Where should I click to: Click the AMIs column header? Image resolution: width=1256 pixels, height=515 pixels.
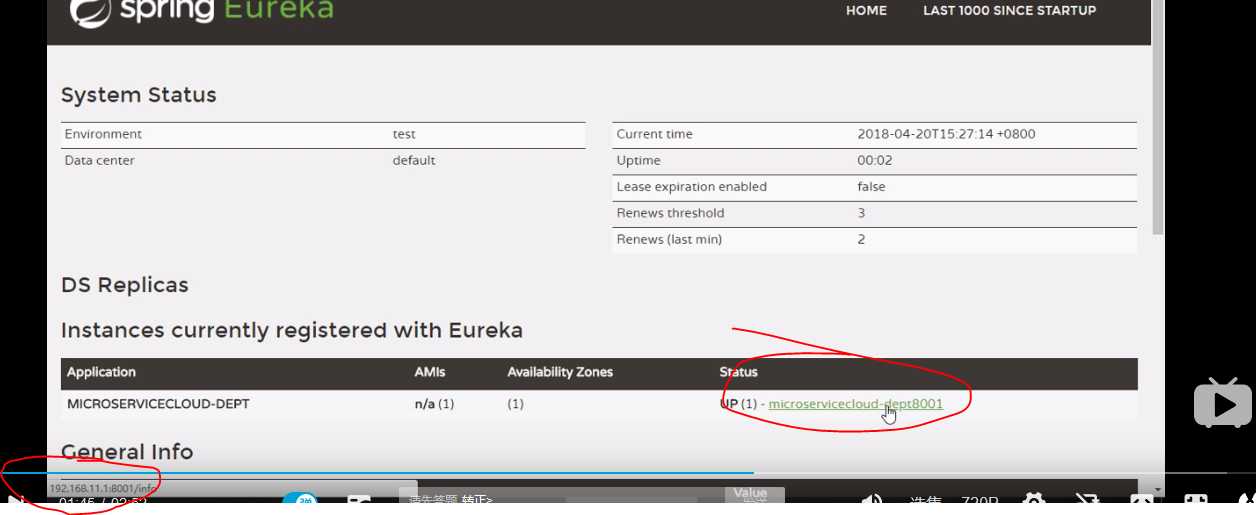pos(430,372)
